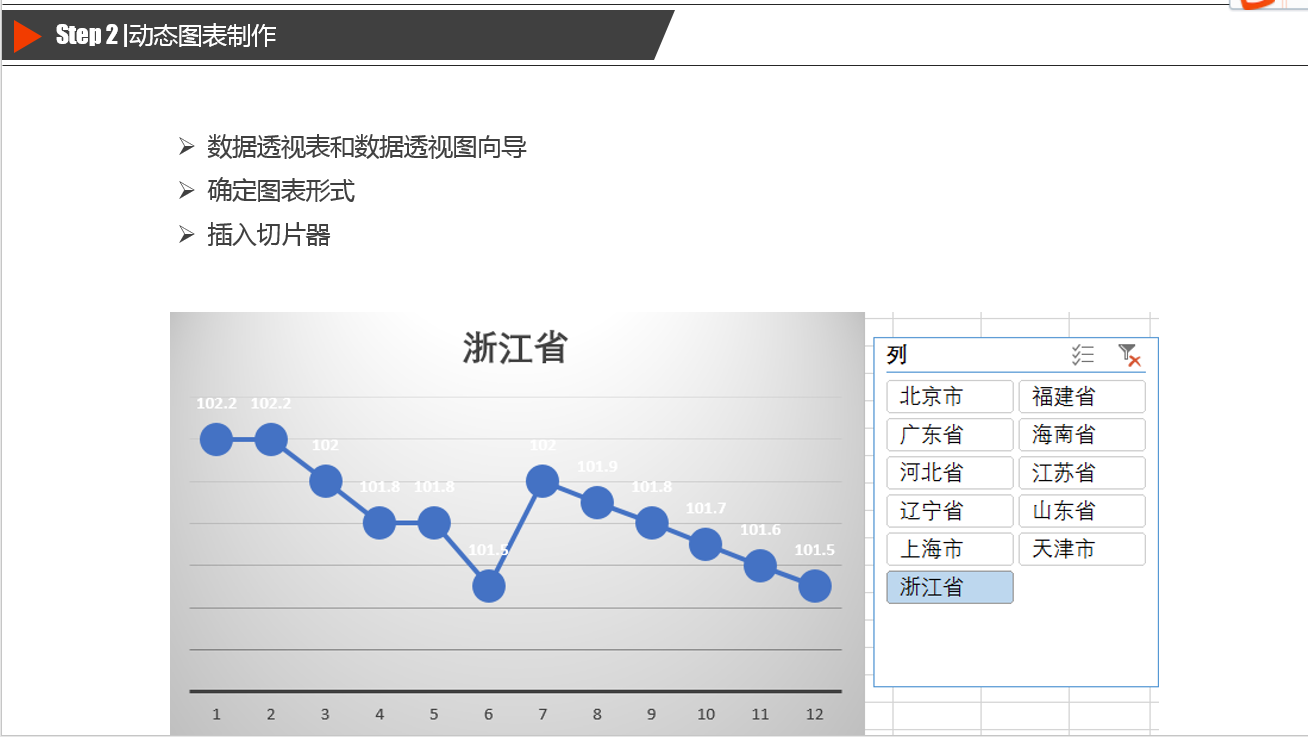1308x737 pixels.
Task: Choose 广东省 slicer item
Action: (x=950, y=434)
